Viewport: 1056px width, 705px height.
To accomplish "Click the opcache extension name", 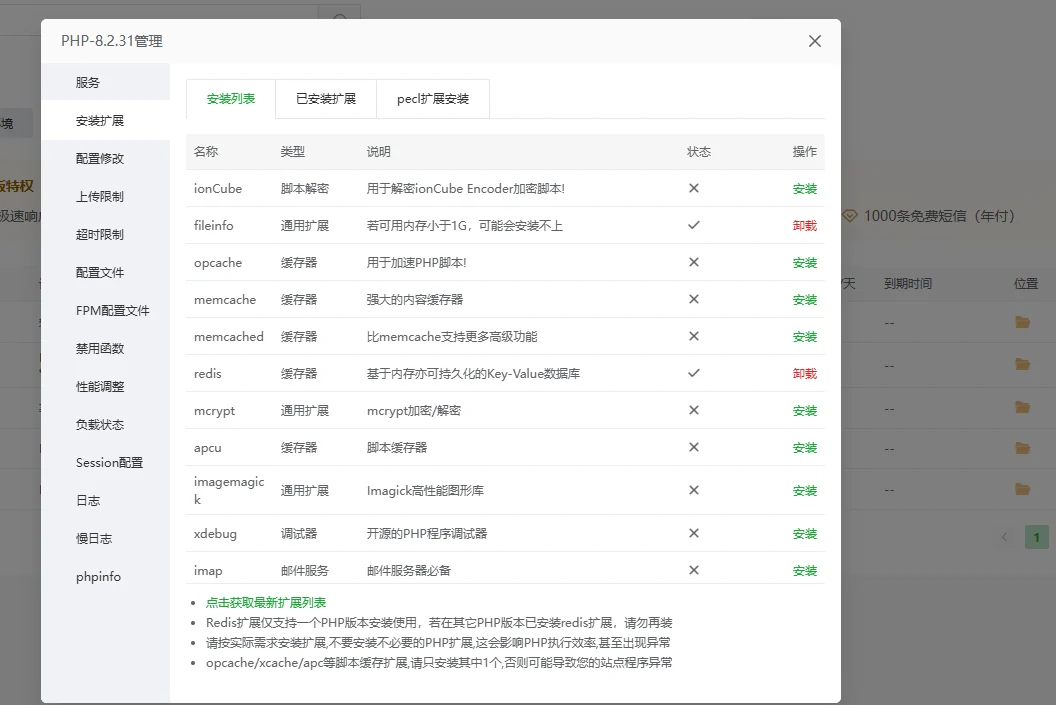I will click(218, 263).
